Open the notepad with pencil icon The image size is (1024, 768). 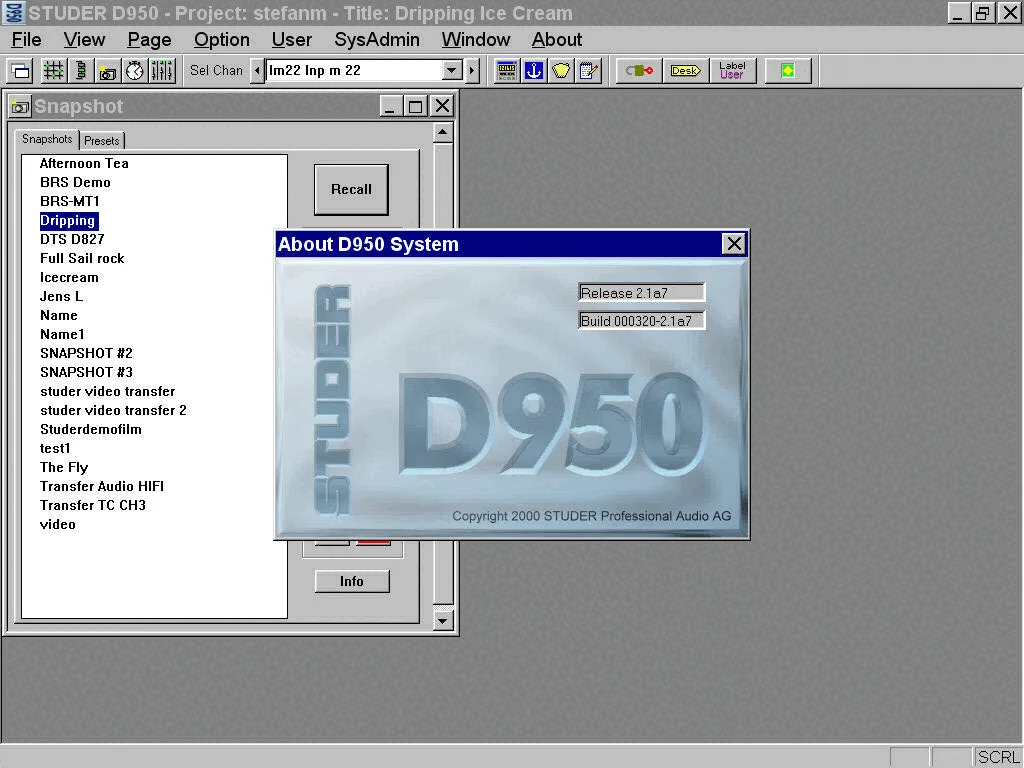click(x=588, y=71)
